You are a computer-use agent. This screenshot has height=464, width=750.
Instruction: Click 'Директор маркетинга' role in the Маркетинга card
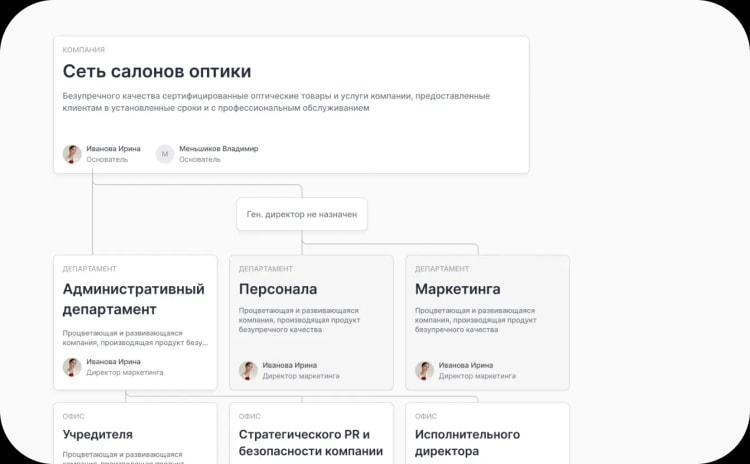pyautogui.click(x=477, y=376)
